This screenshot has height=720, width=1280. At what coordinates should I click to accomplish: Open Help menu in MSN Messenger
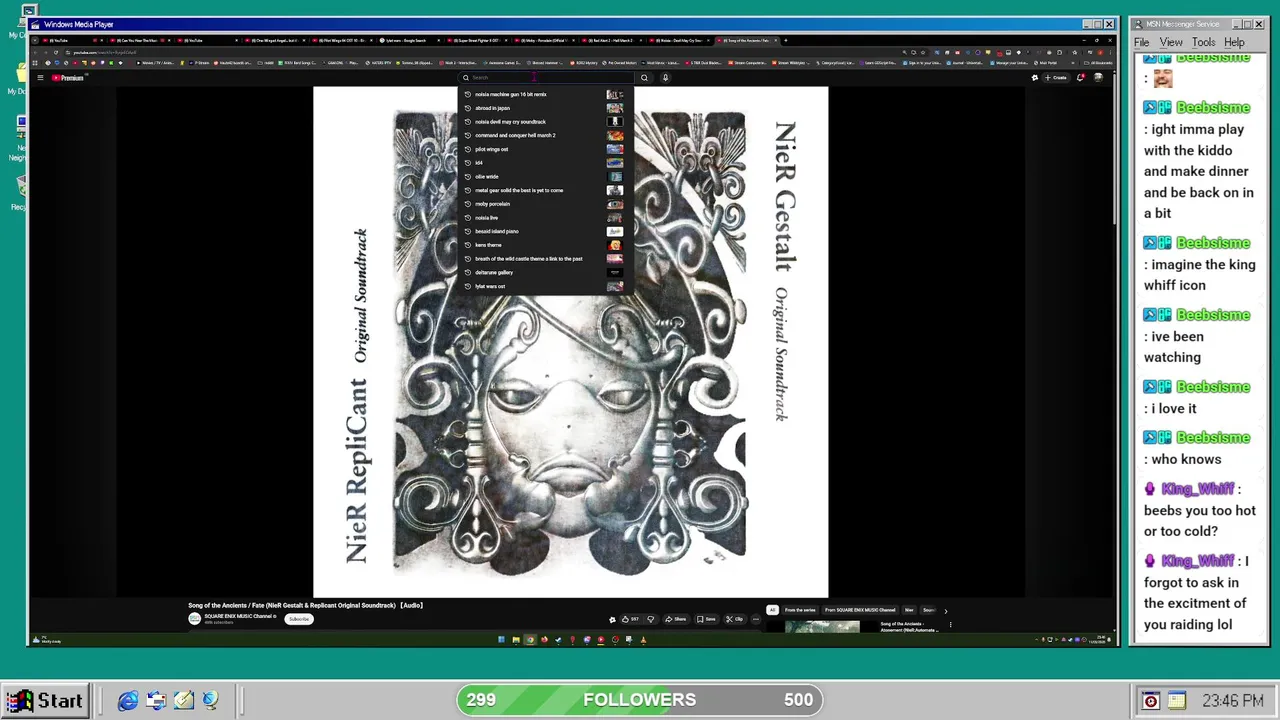pos(1234,42)
